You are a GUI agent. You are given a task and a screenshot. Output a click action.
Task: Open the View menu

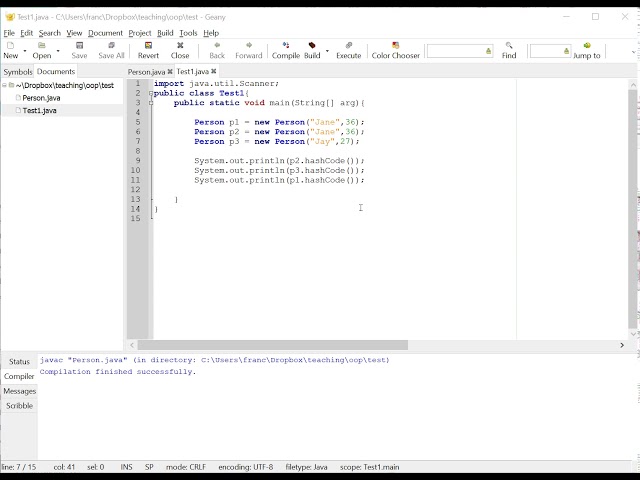coord(74,33)
